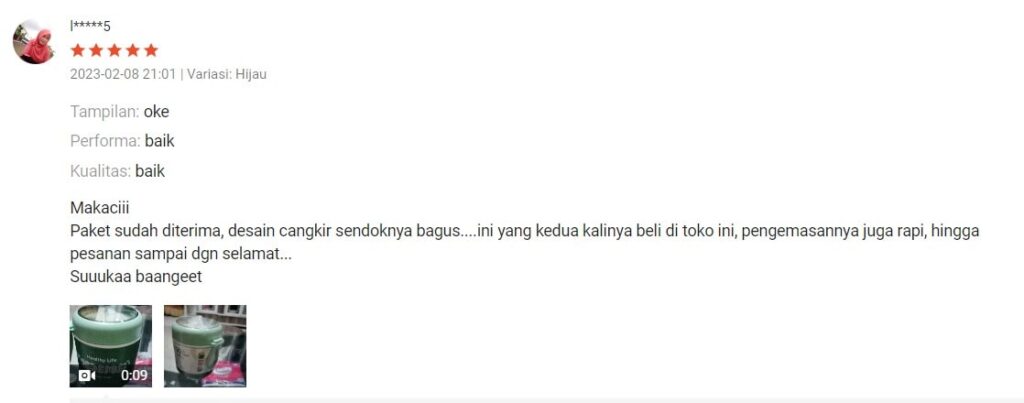The height and width of the screenshot is (403, 1024).
Task: Click the Suuukaa baangeet closing line
Action: click(136, 276)
